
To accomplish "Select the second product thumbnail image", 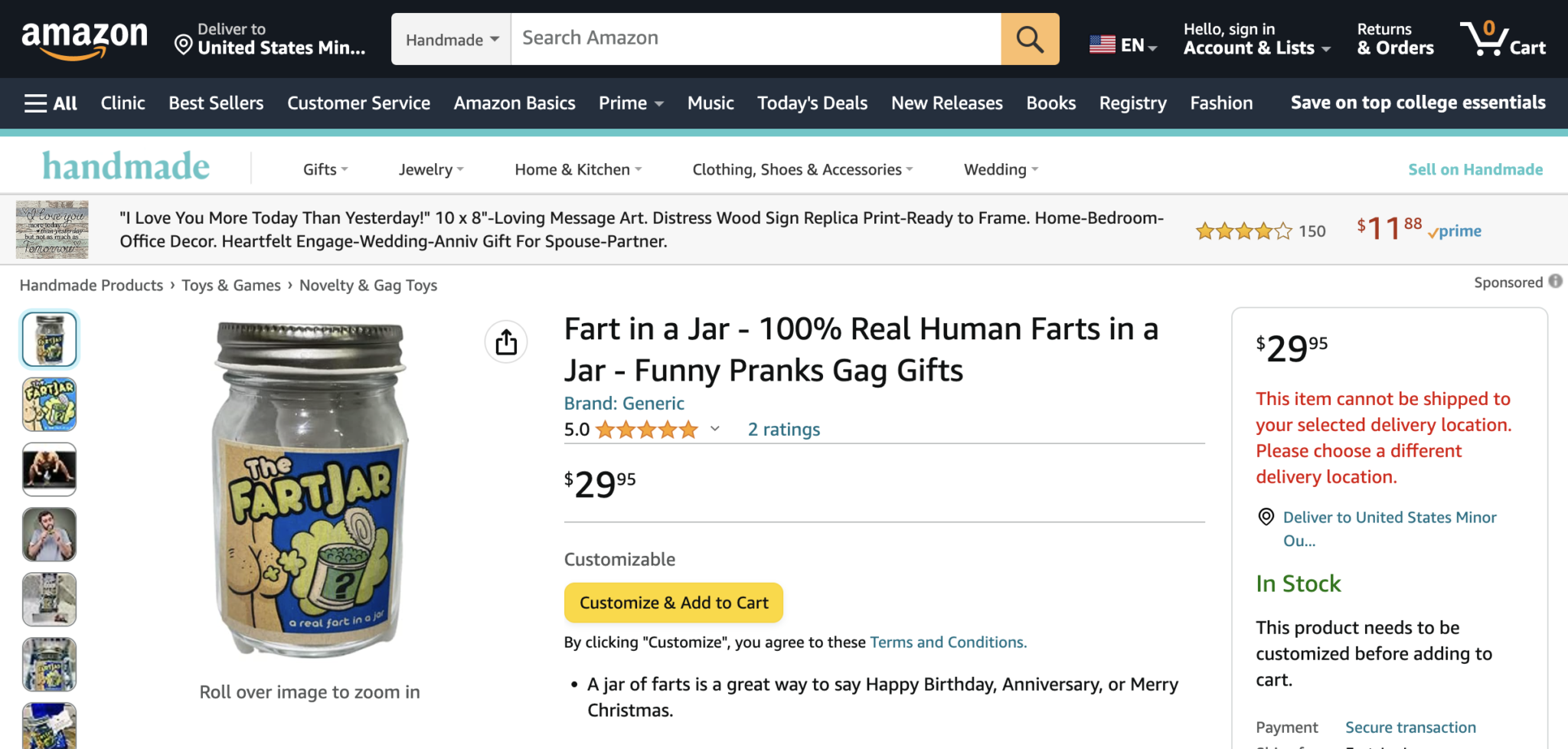I will click(x=48, y=404).
